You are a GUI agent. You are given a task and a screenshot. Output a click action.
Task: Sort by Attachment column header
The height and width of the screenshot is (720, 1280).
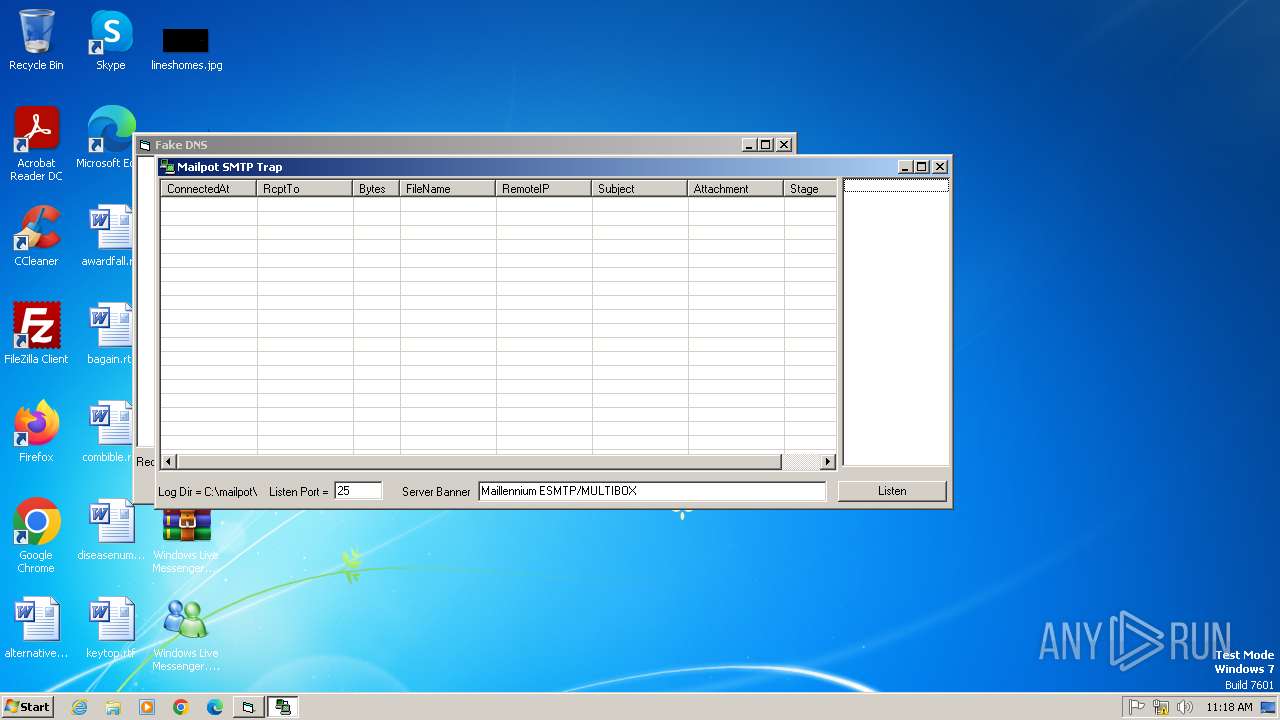[736, 188]
